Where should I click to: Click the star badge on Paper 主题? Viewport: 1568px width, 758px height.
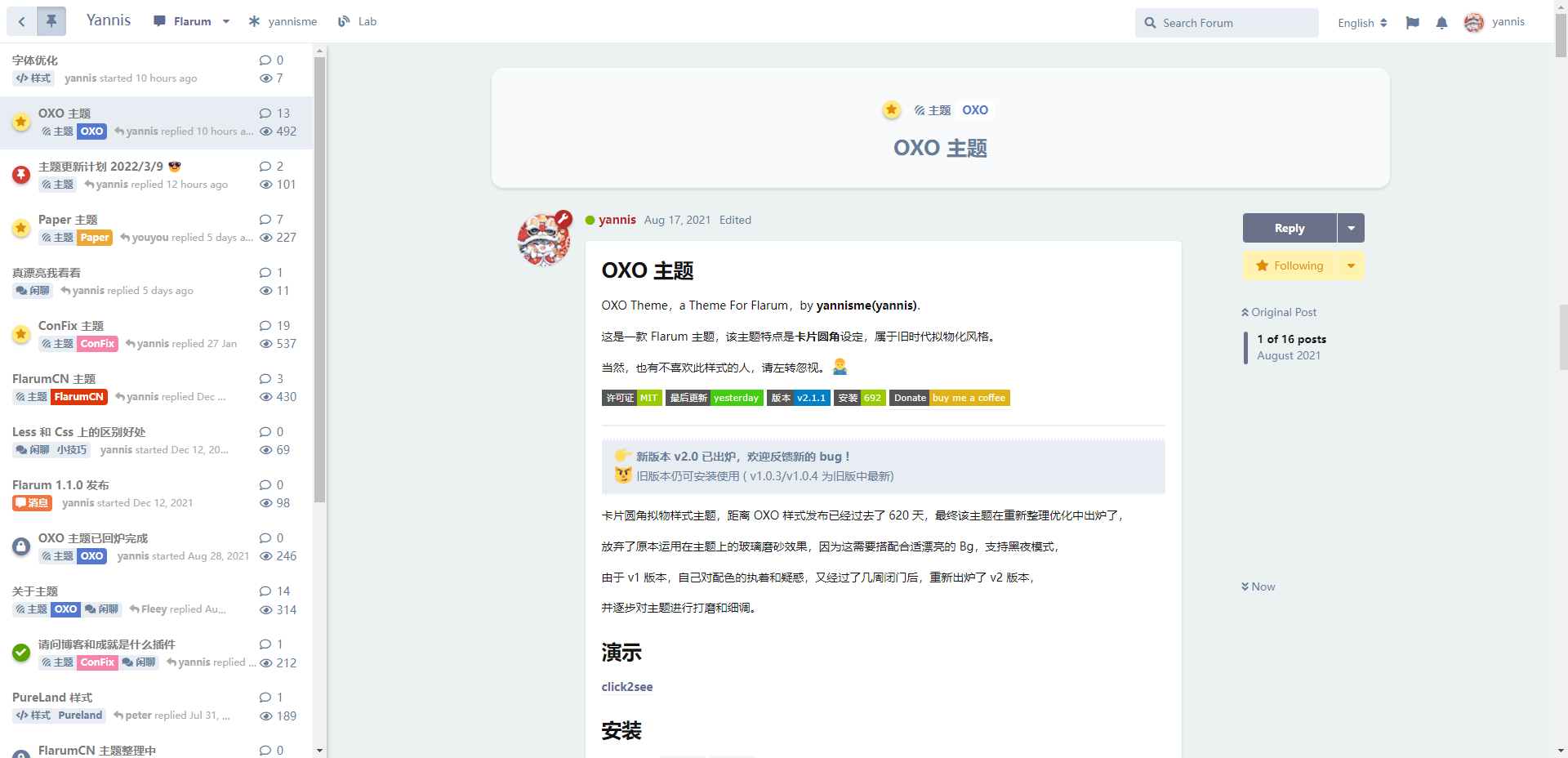pyautogui.click(x=21, y=228)
